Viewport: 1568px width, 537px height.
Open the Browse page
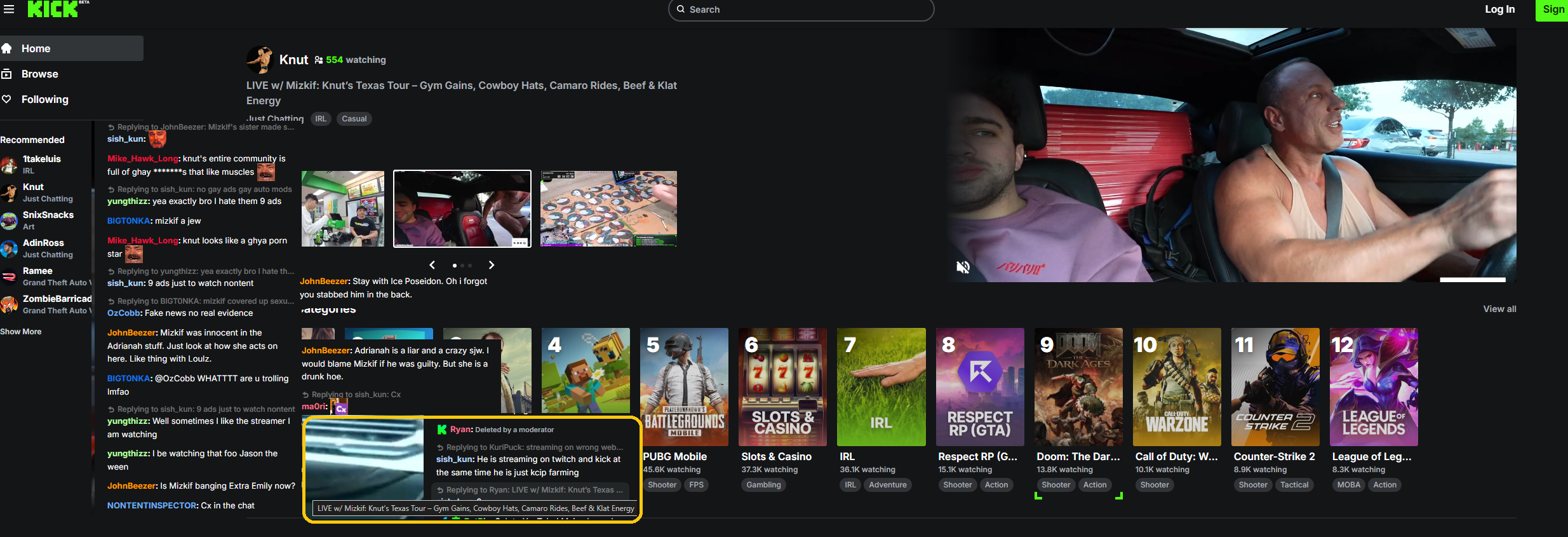(39, 74)
